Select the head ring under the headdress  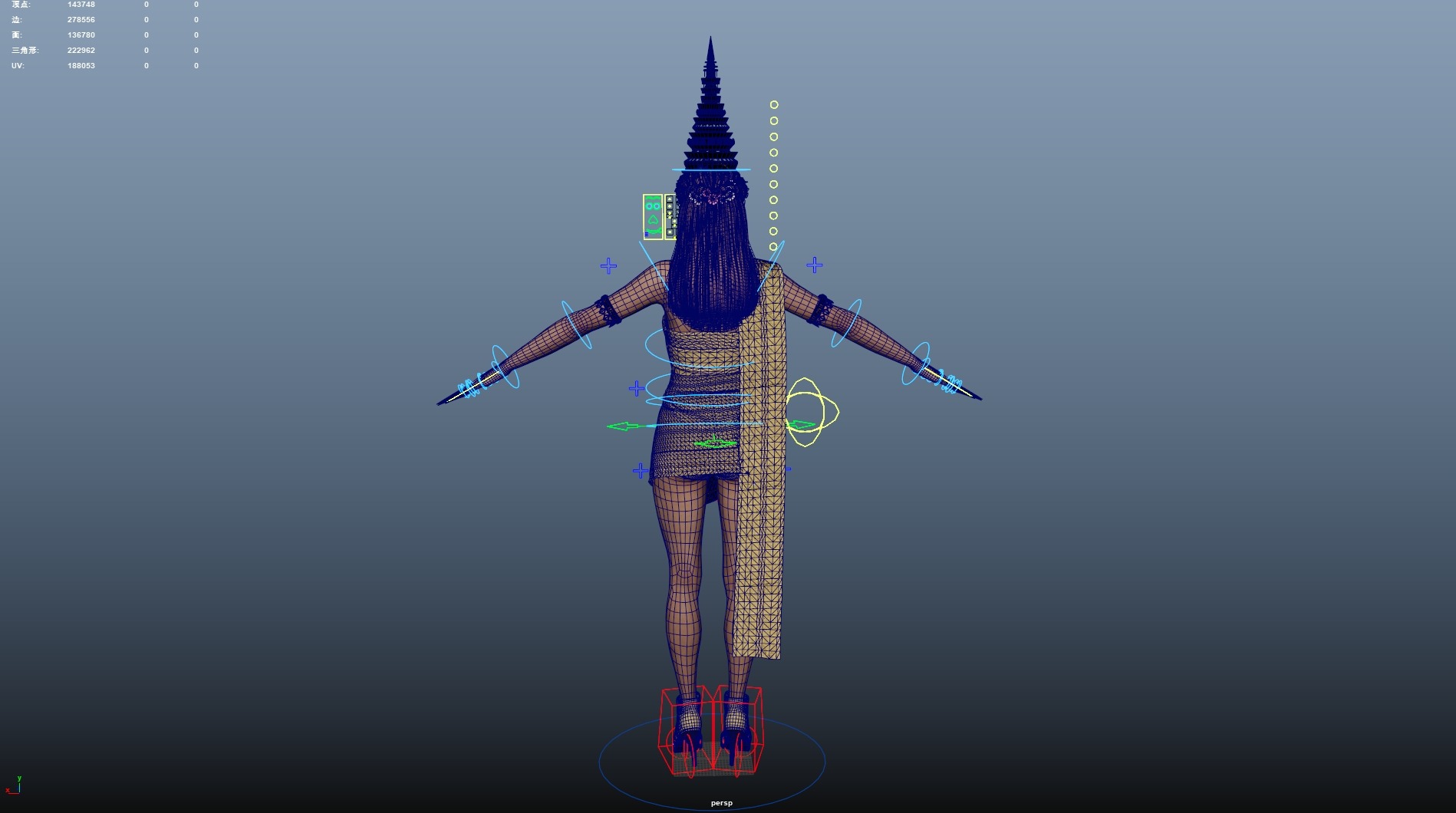[711, 170]
